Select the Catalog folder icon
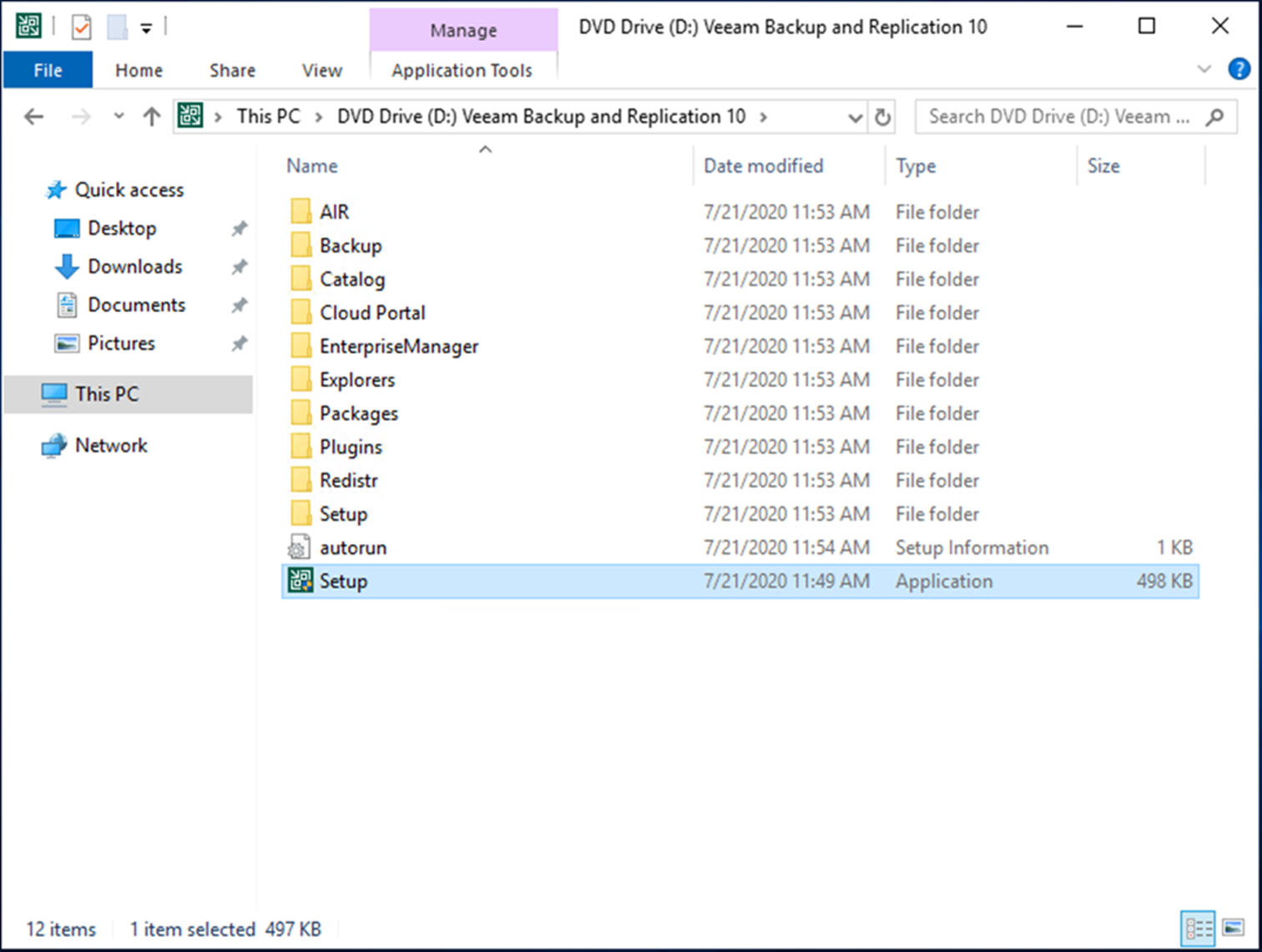1262x952 pixels. (x=300, y=279)
